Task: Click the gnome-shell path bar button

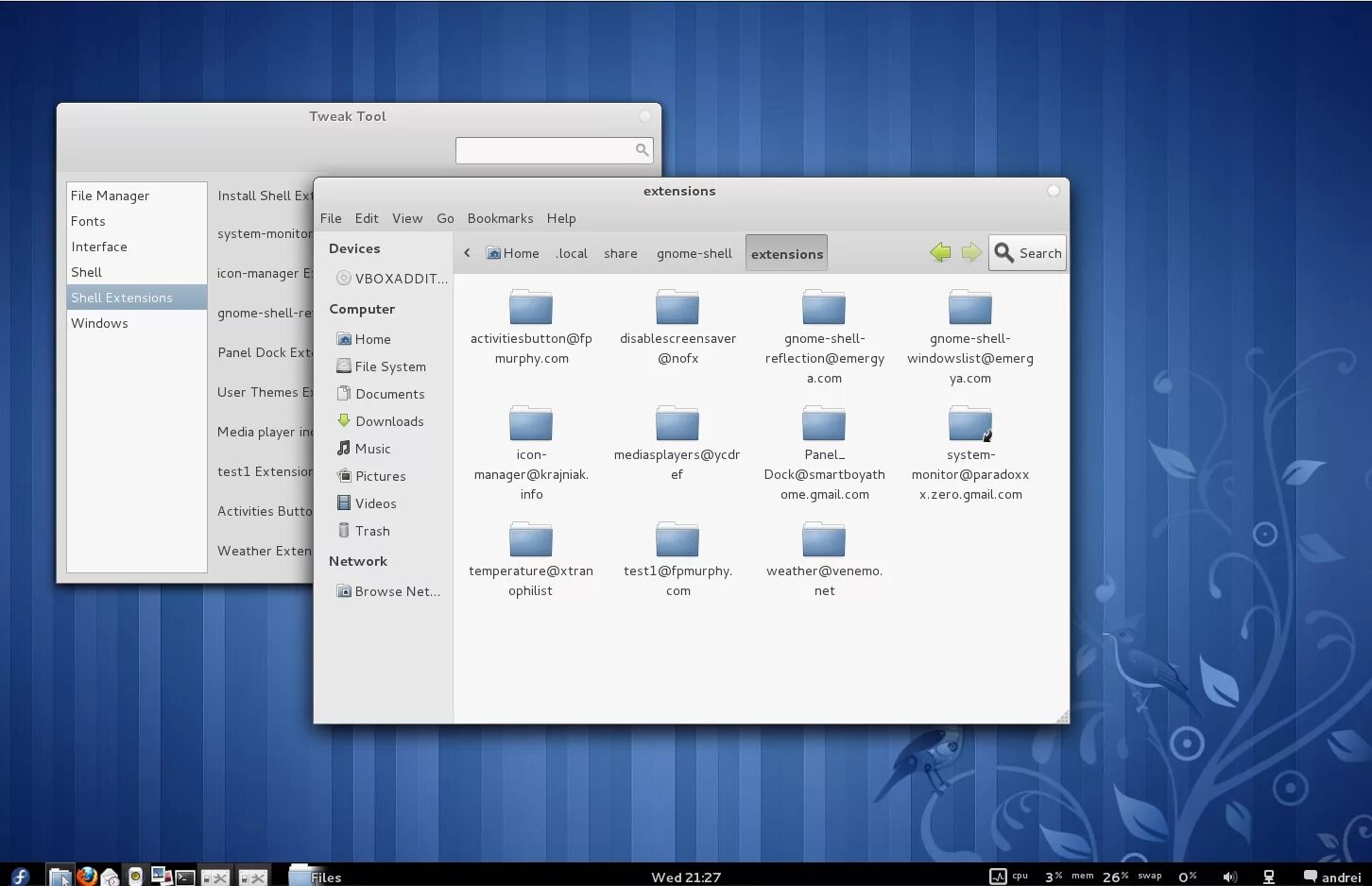Action: coord(694,253)
